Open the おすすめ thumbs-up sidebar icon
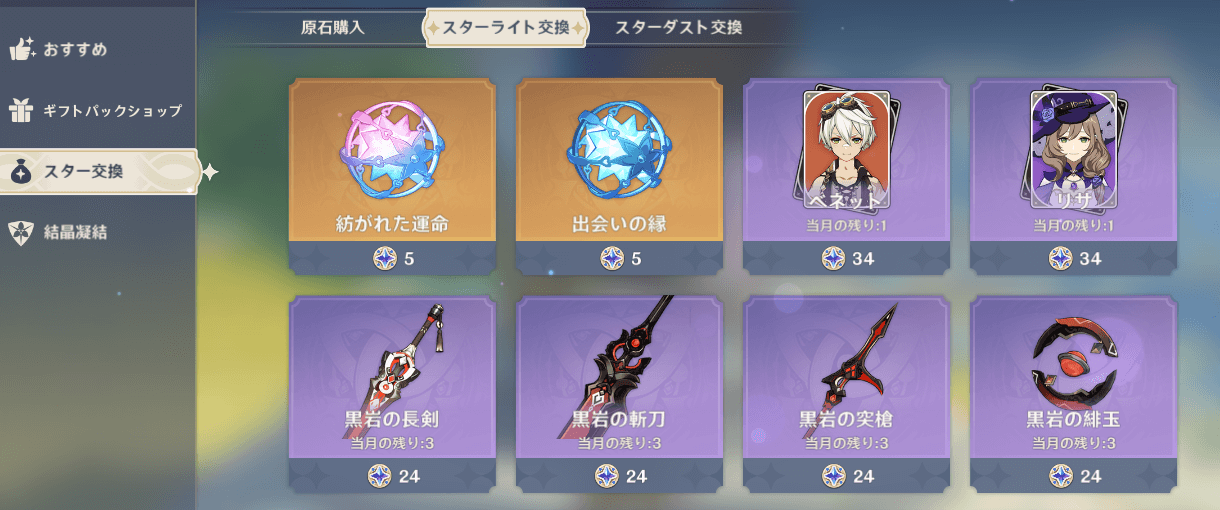The width and height of the screenshot is (1220, 510). click(x=22, y=48)
